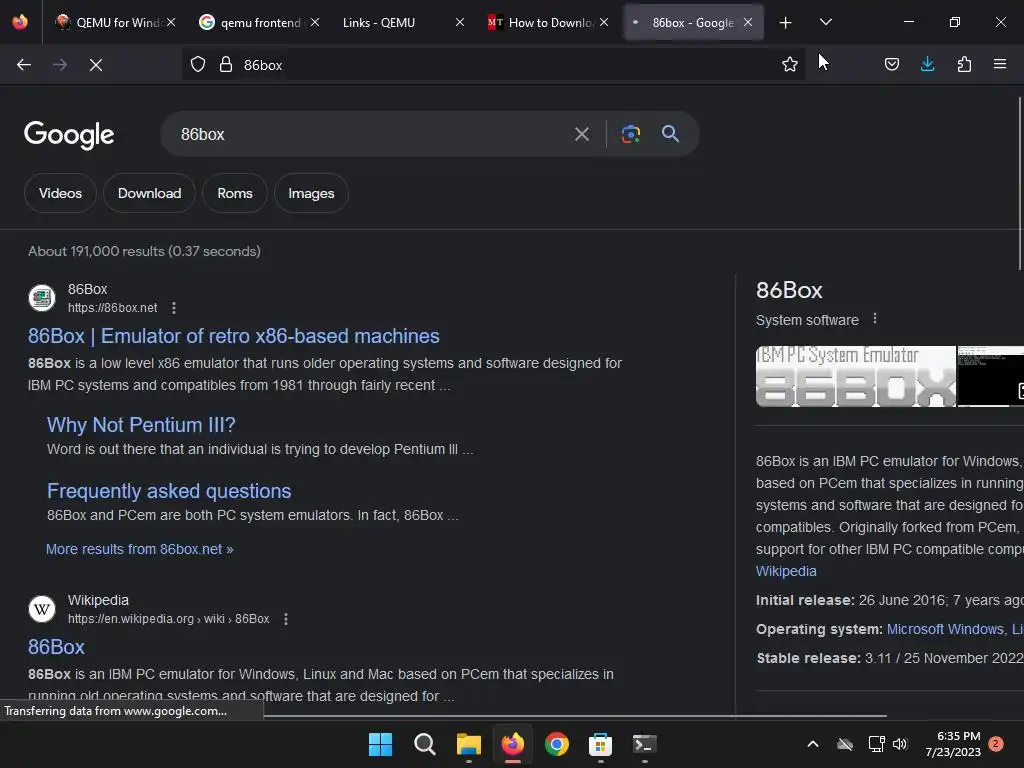The height and width of the screenshot is (768, 1024).
Task: Open 86Box Emulator of retro x86 result
Action: coord(234,336)
